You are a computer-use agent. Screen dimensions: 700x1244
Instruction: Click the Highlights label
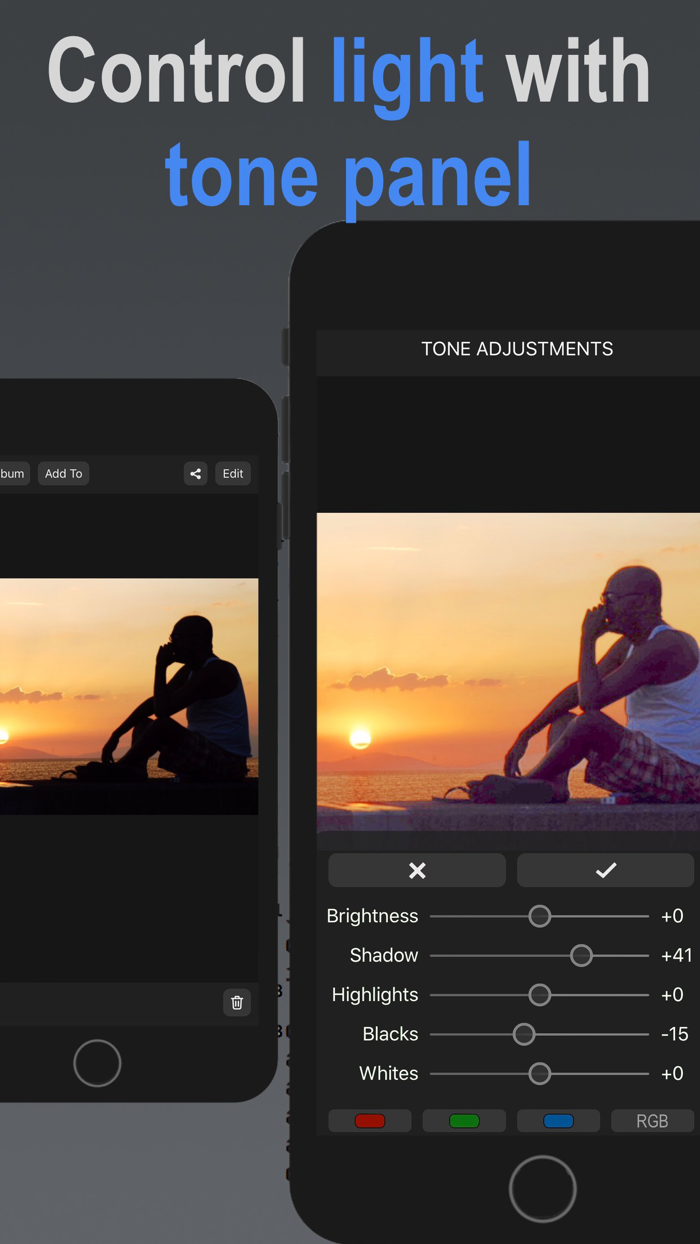pyautogui.click(x=375, y=996)
